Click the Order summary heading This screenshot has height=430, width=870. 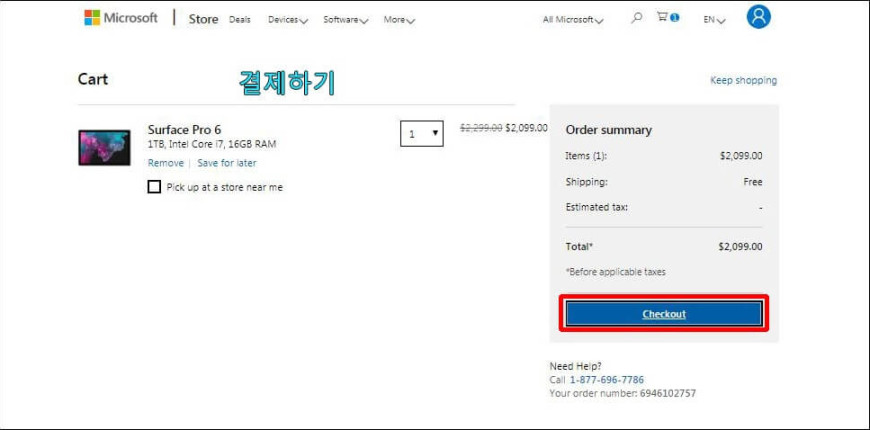[x=609, y=130]
